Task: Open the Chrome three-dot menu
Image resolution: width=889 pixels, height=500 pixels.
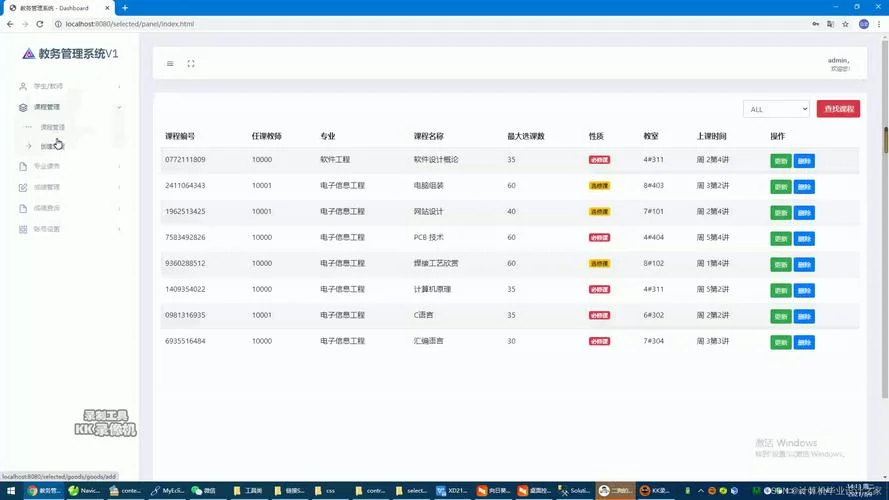Action: click(879, 24)
